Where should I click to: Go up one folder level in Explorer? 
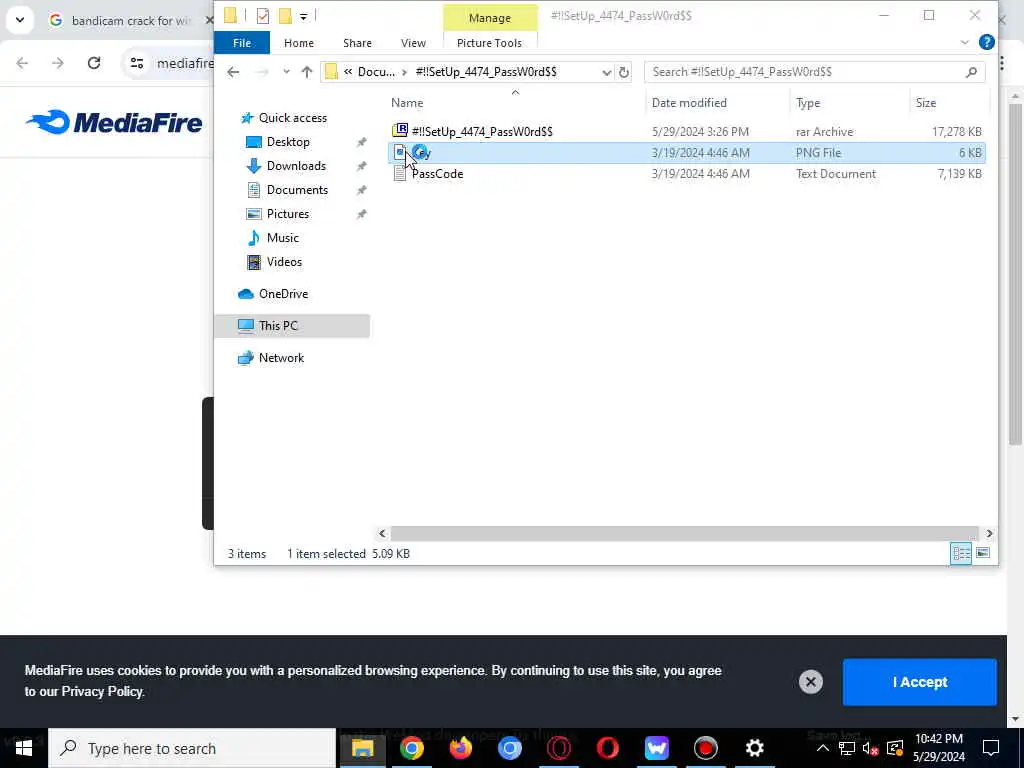click(x=307, y=72)
